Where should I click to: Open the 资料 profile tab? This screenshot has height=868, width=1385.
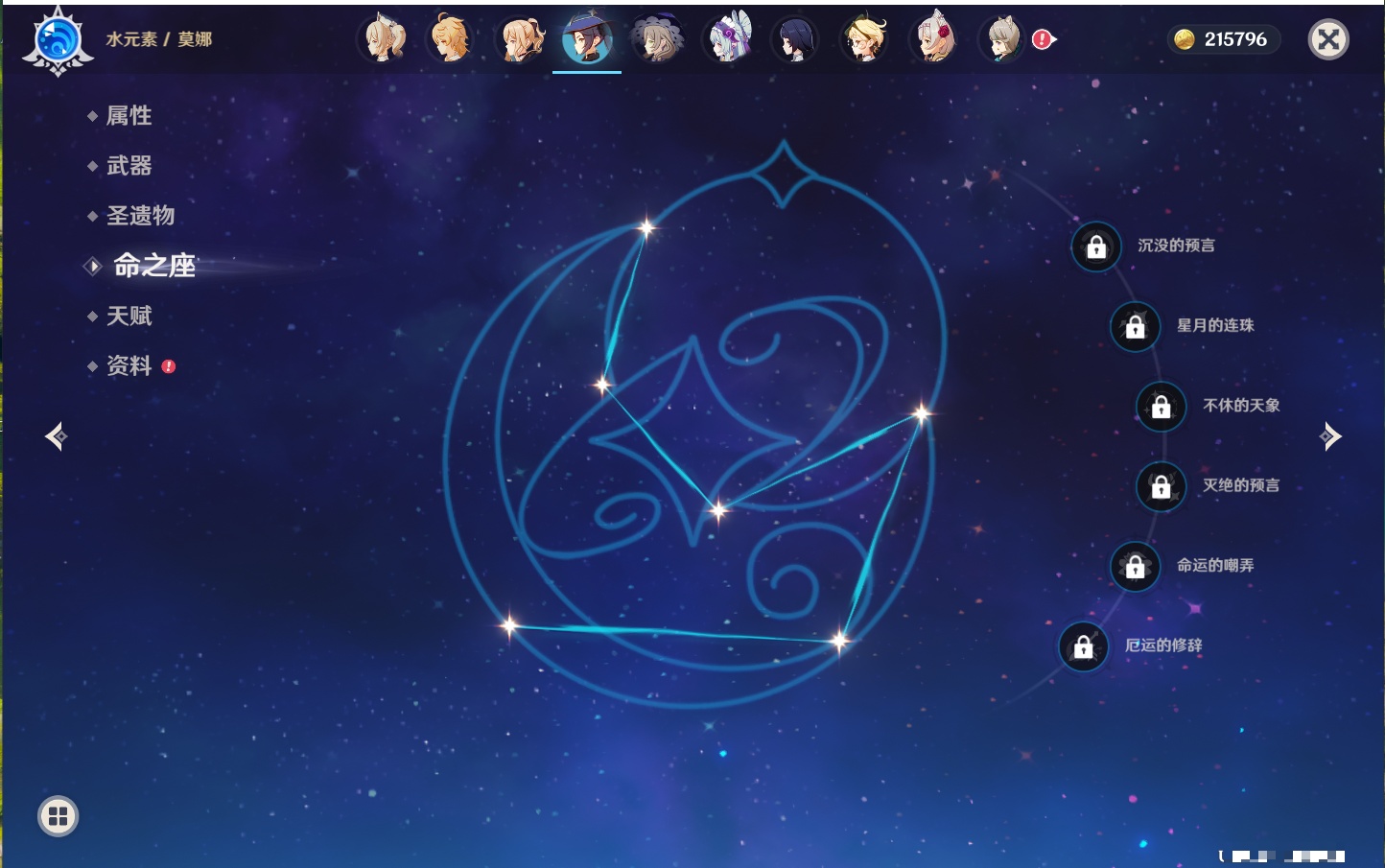(x=129, y=365)
